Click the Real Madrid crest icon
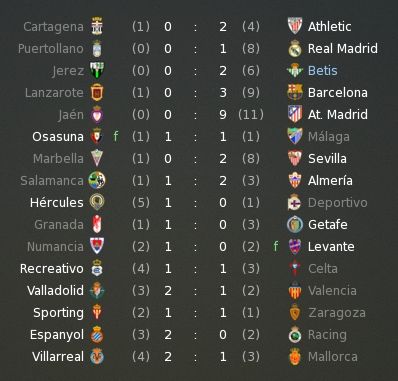This screenshot has height=381, width=398. [295, 48]
